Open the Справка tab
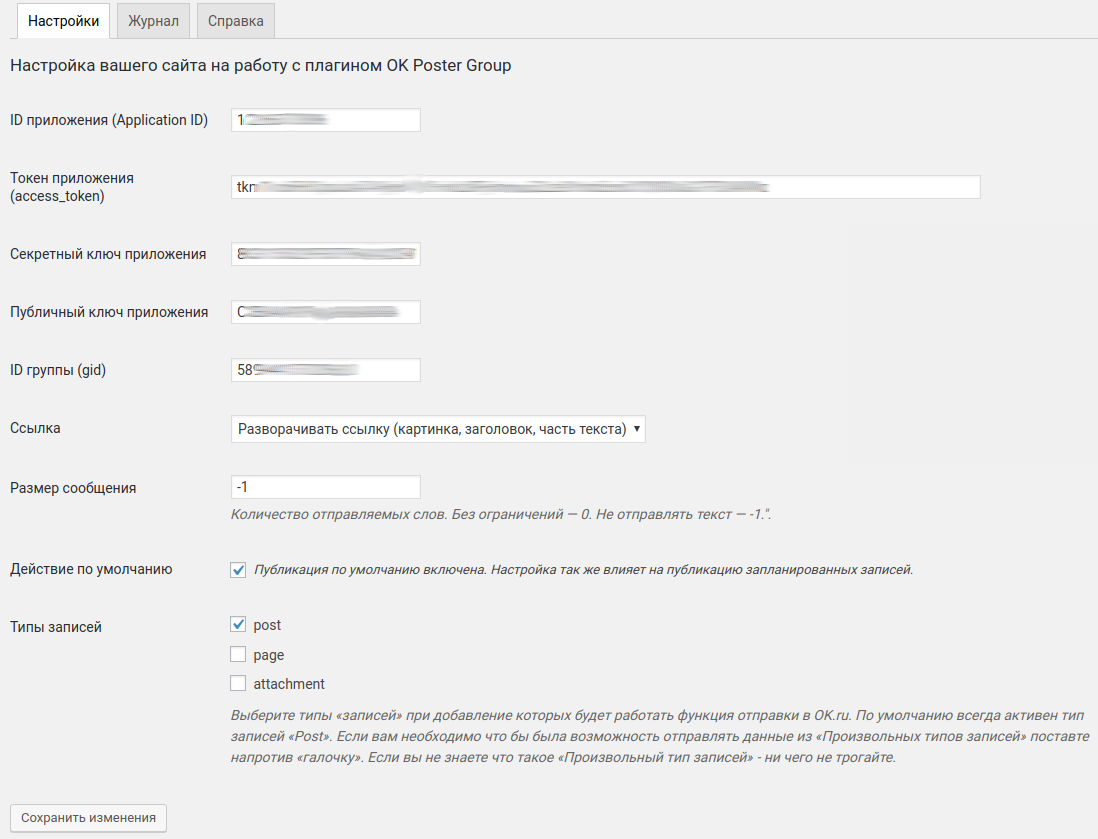The width and height of the screenshot is (1098, 839). coord(236,21)
